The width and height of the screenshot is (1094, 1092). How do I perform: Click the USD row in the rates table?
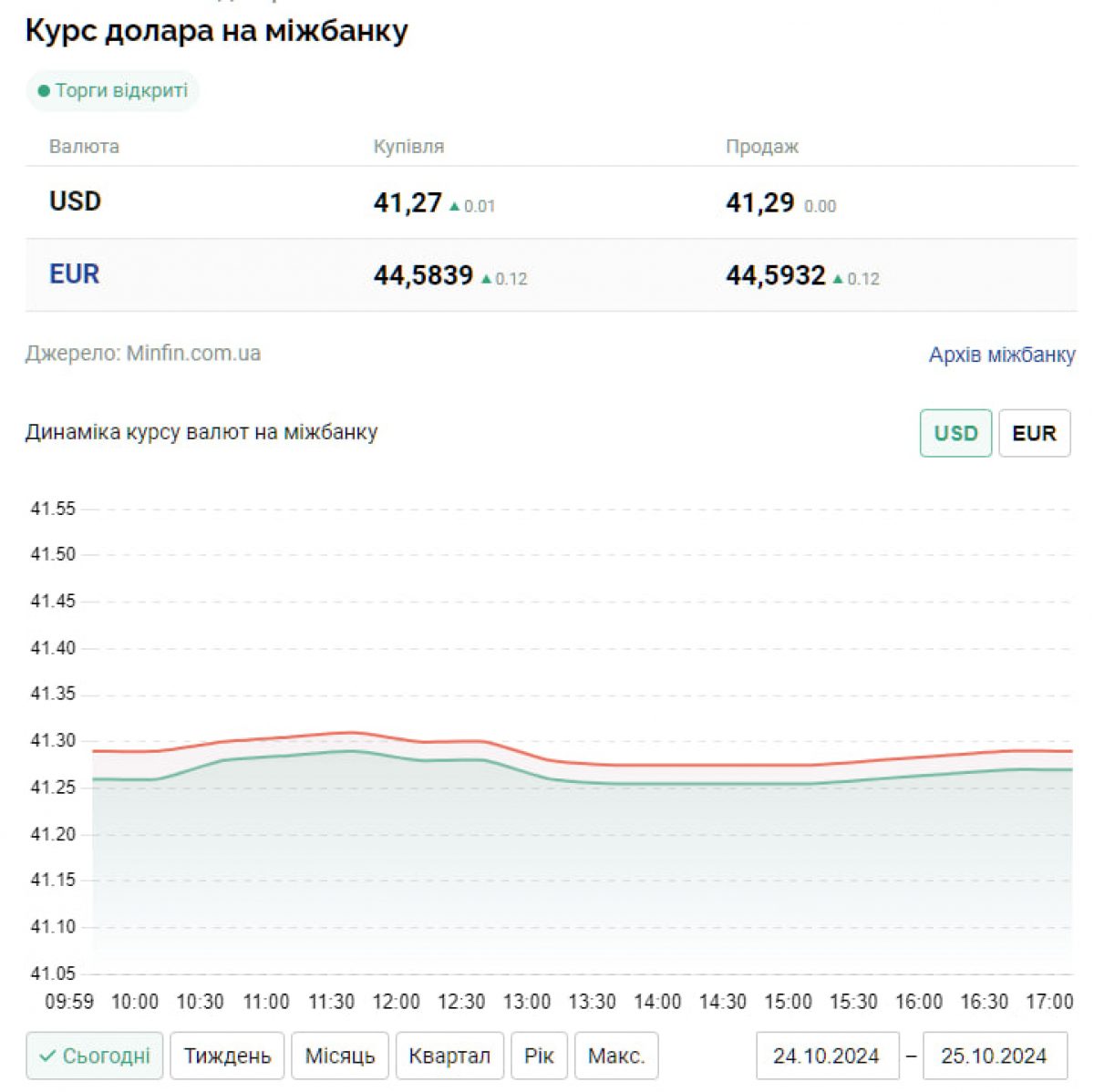(x=75, y=201)
